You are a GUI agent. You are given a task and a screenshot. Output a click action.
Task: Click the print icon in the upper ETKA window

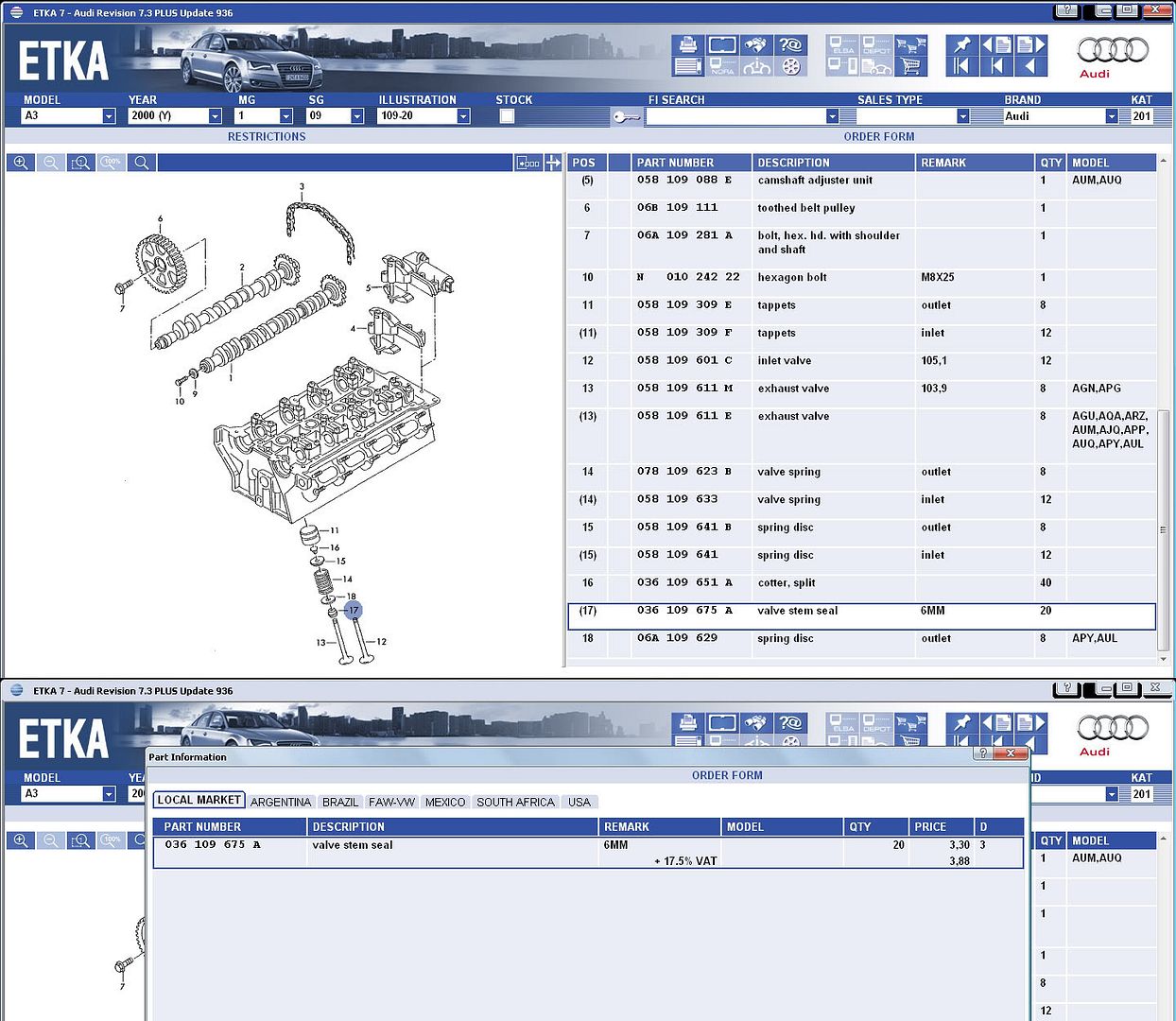pos(688,45)
